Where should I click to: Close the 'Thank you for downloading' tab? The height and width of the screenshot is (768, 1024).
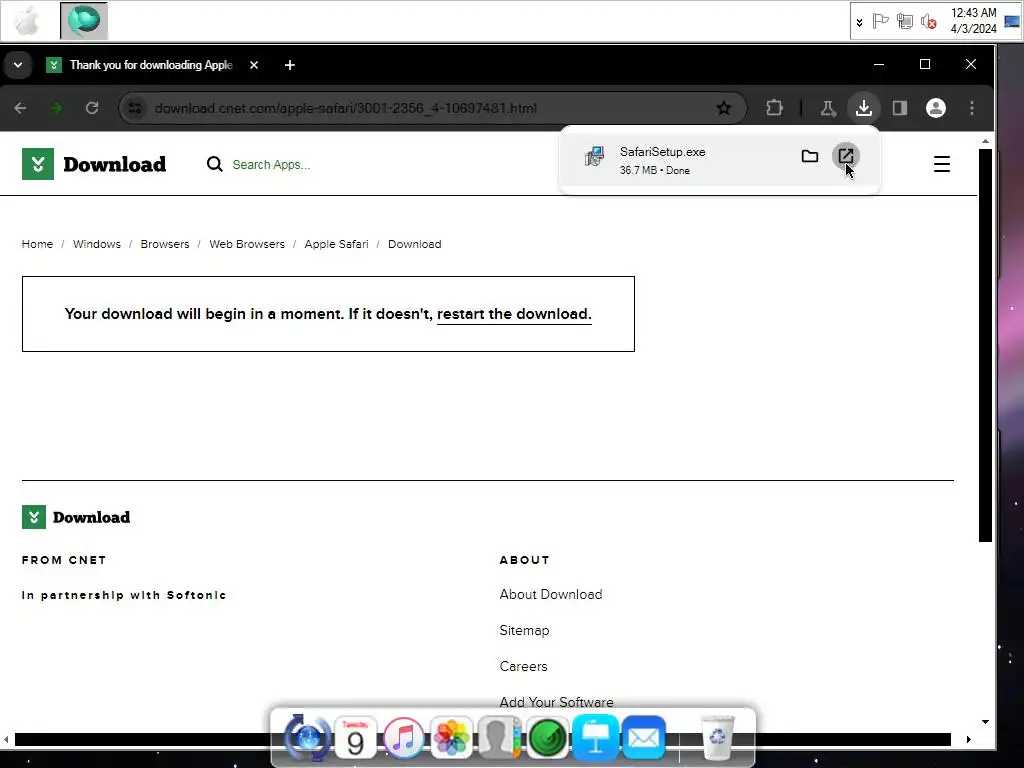(254, 65)
